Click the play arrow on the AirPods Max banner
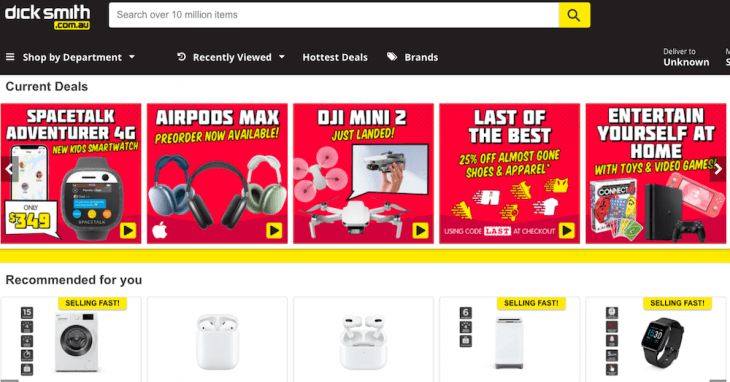The width and height of the screenshot is (730, 382). click(x=274, y=230)
